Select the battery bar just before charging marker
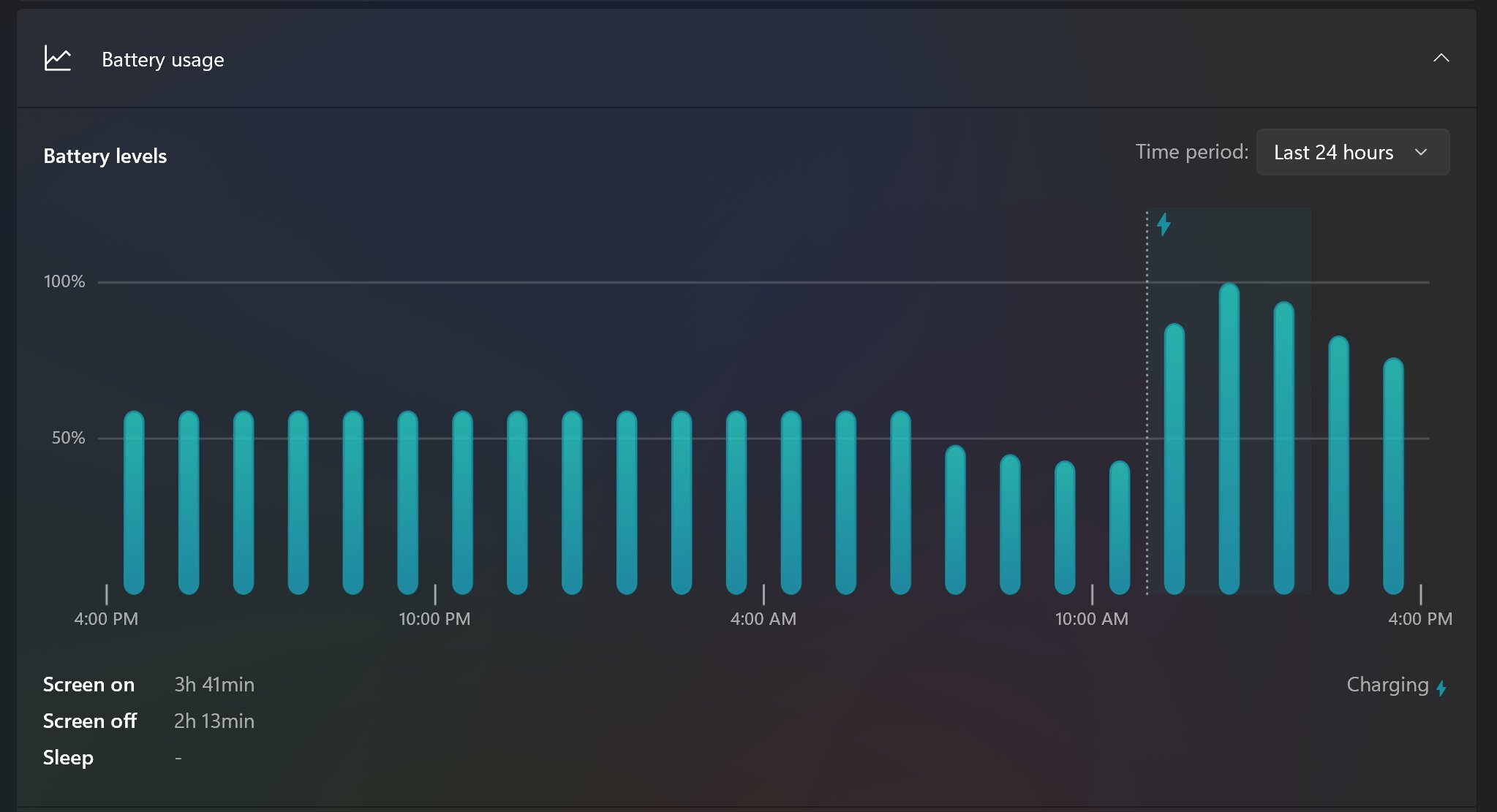 click(1120, 527)
